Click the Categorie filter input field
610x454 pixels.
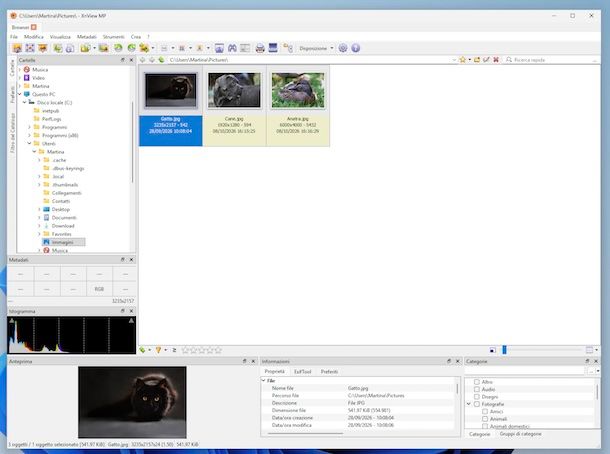click(x=526, y=371)
